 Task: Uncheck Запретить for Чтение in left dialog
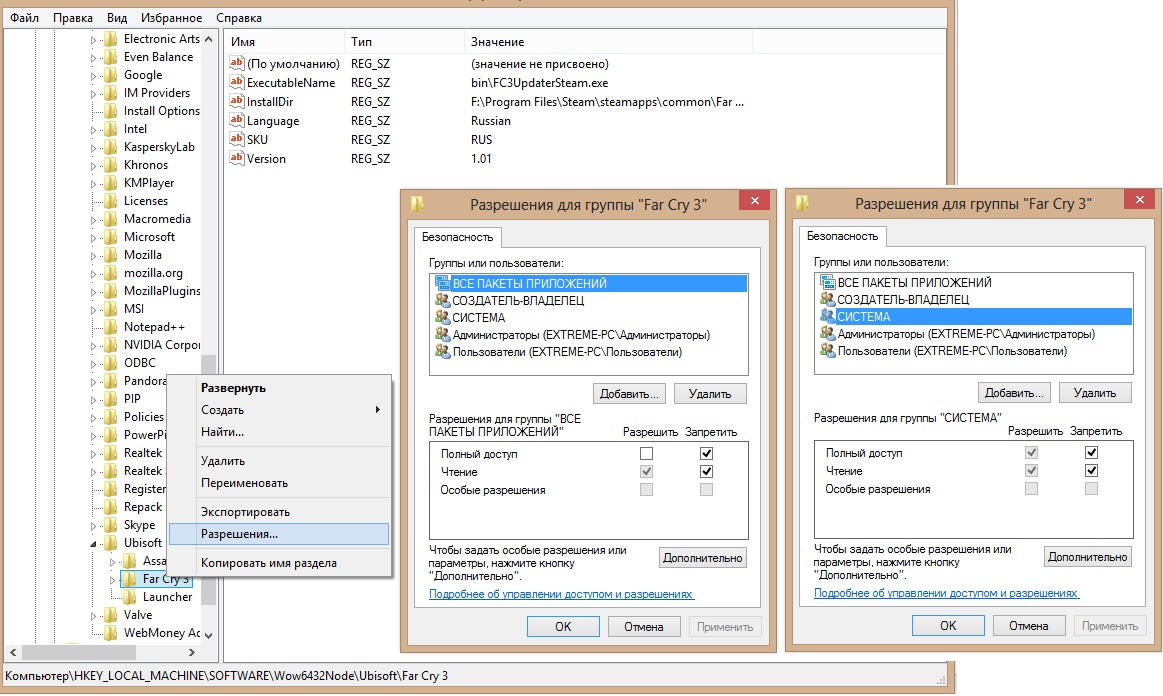707,472
